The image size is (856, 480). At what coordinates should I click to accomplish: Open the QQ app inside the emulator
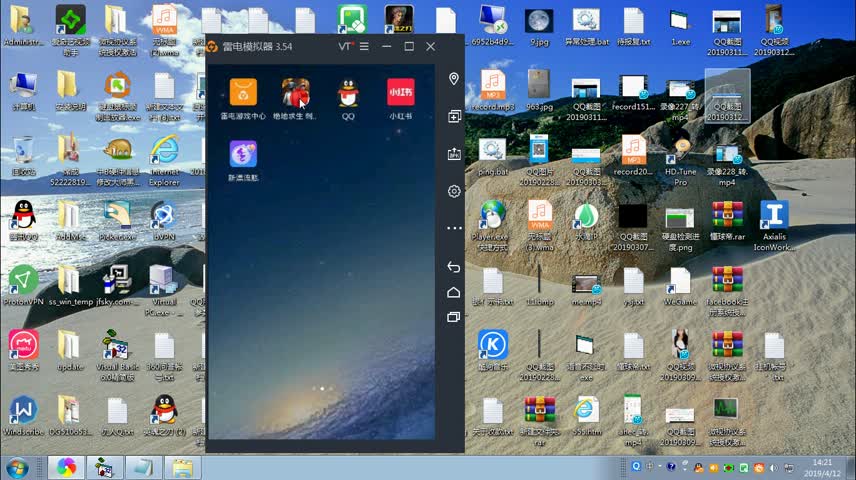point(348,92)
